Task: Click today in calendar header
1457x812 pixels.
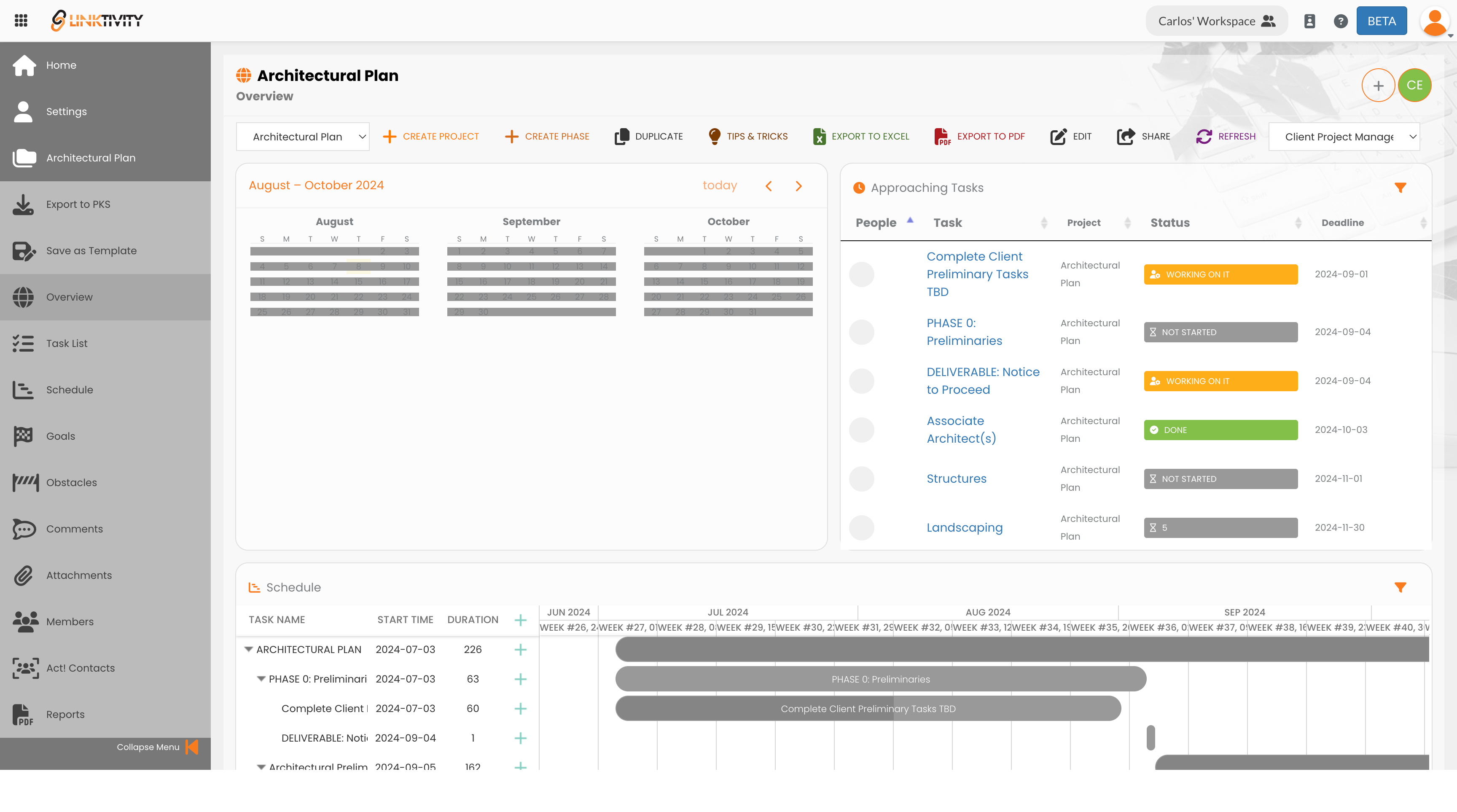Action: click(x=720, y=186)
